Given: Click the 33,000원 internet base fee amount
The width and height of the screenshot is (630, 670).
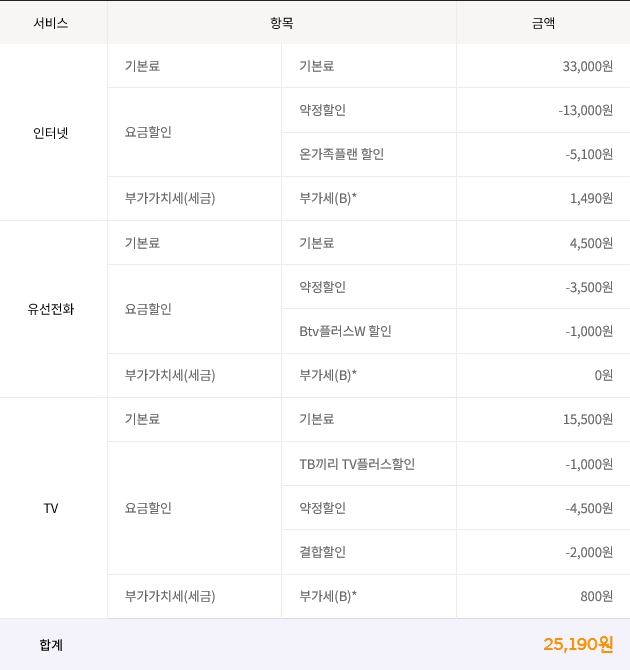Looking at the screenshot, I should (587, 66).
